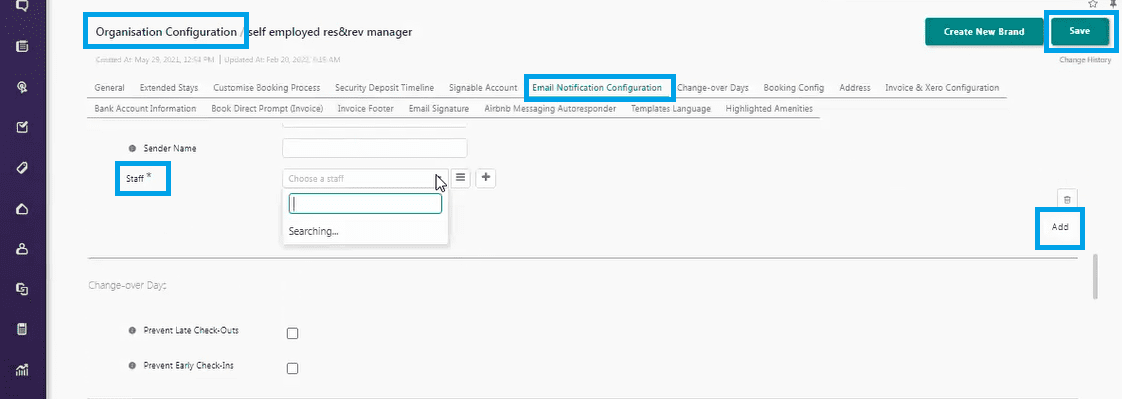The height and width of the screenshot is (399, 1122).
Task: Click Organisation Configuration breadcrumb link
Action: [166, 31]
